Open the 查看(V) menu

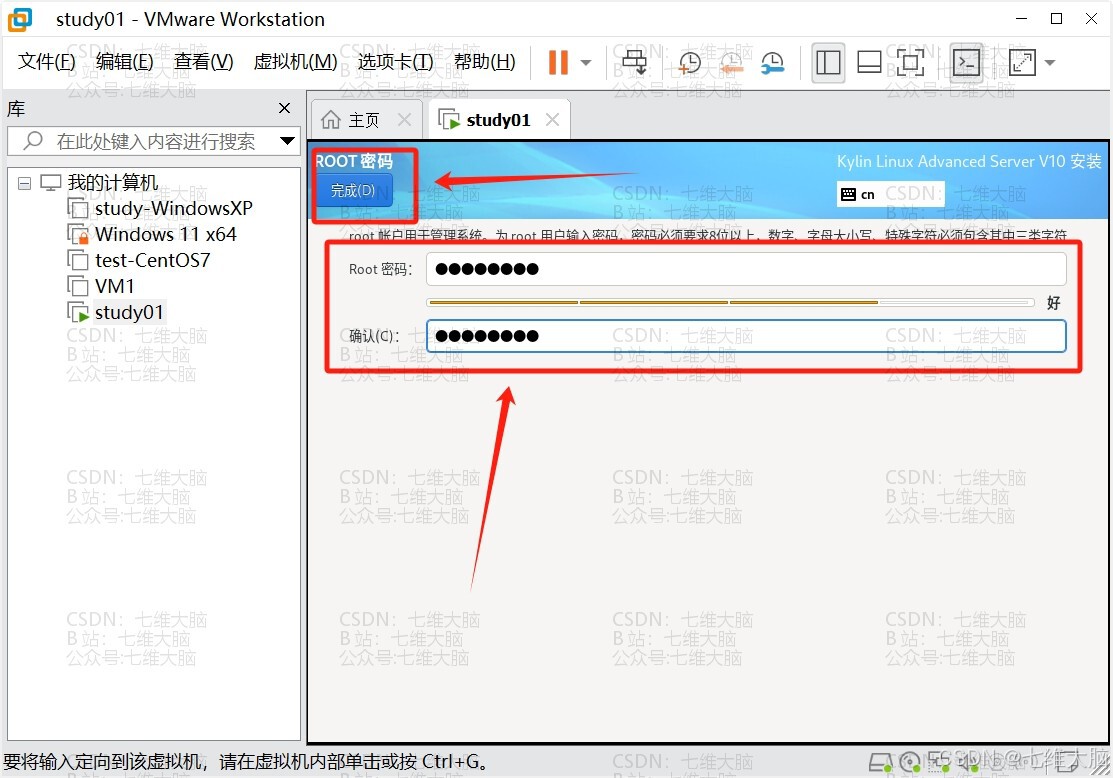pos(204,62)
